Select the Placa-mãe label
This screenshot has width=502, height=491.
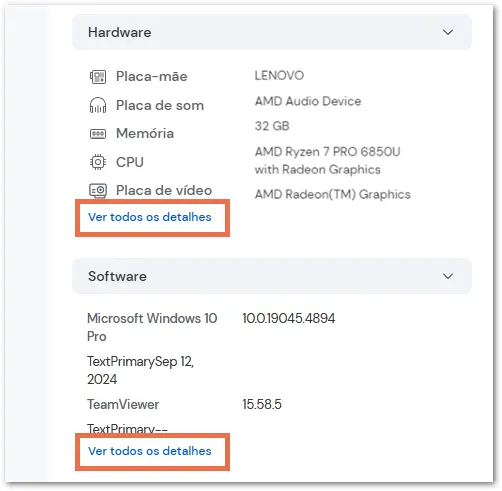point(152,76)
